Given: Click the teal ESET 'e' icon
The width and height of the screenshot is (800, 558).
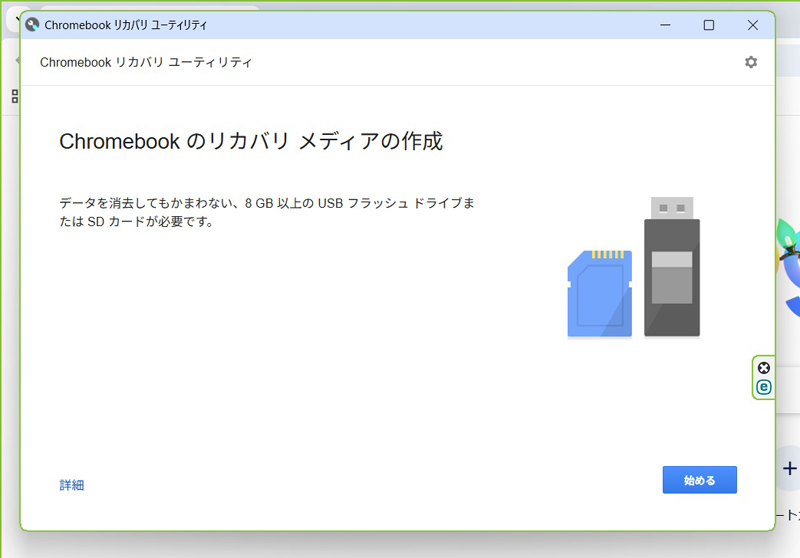Looking at the screenshot, I should [764, 387].
